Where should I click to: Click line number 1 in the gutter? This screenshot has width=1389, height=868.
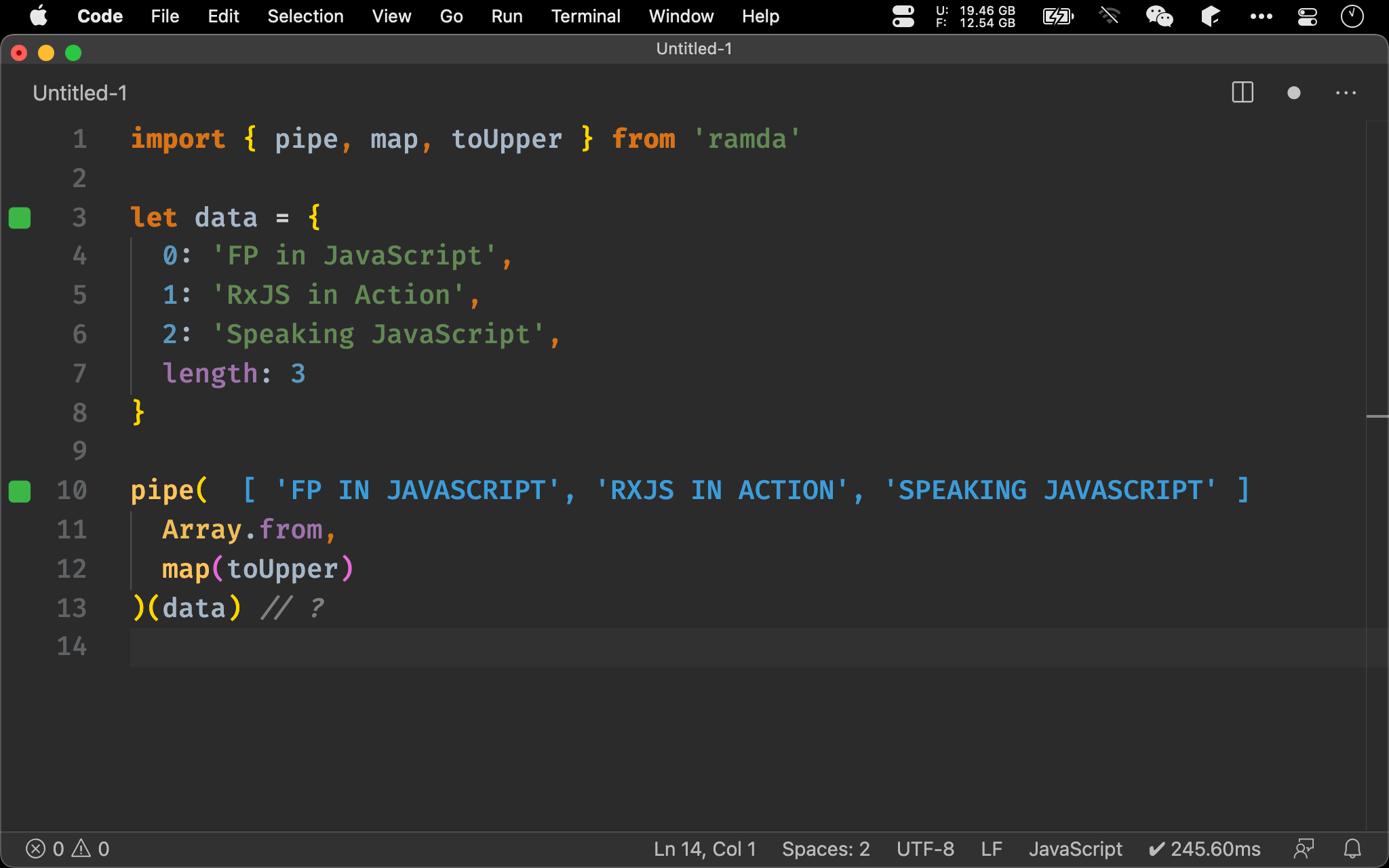(x=79, y=139)
